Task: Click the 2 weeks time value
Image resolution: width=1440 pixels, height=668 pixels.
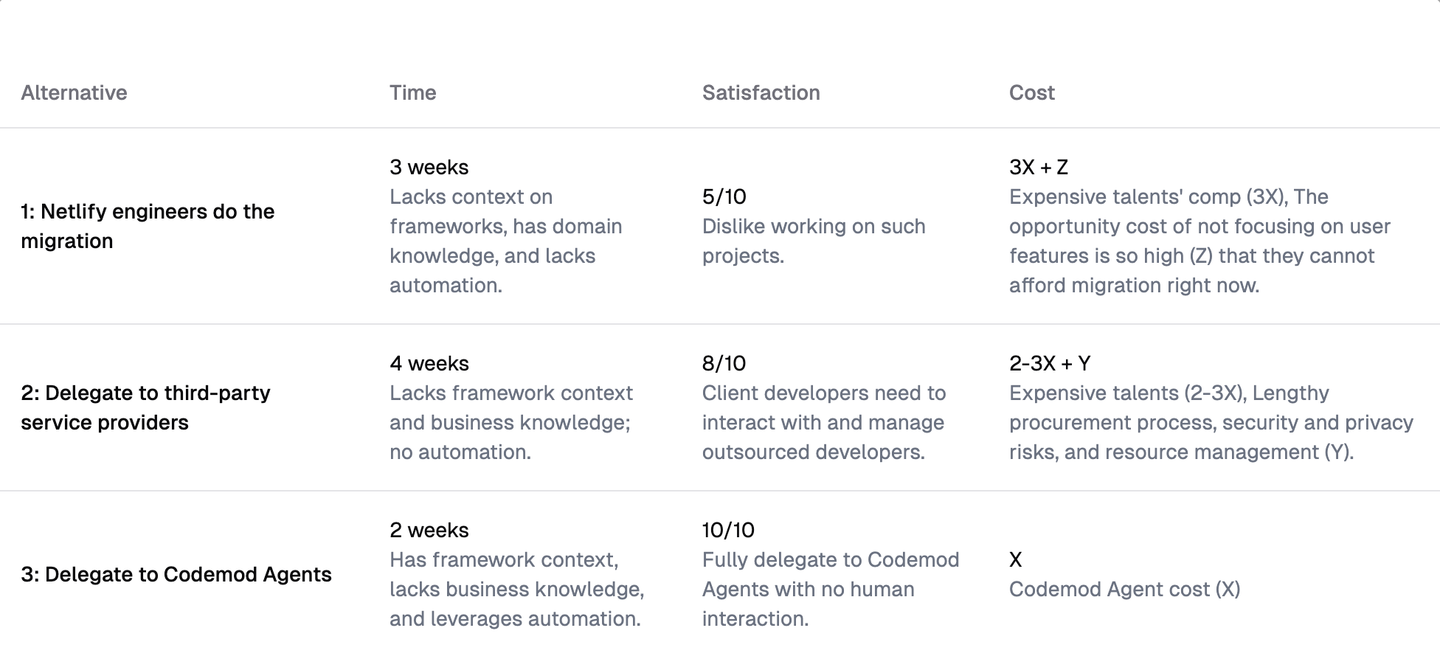Action: 429,530
